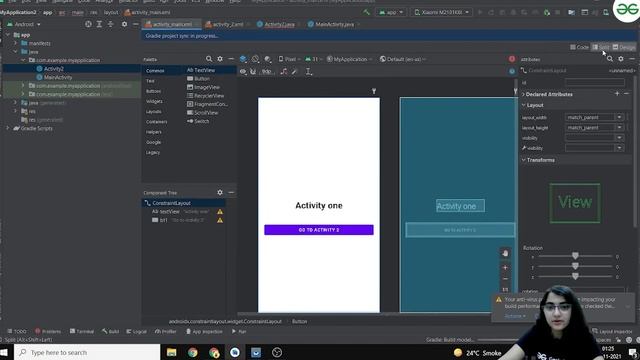The width and height of the screenshot is (640, 360).
Task: Adjust the rotation x slider
Action: pyautogui.click(x=575, y=256)
